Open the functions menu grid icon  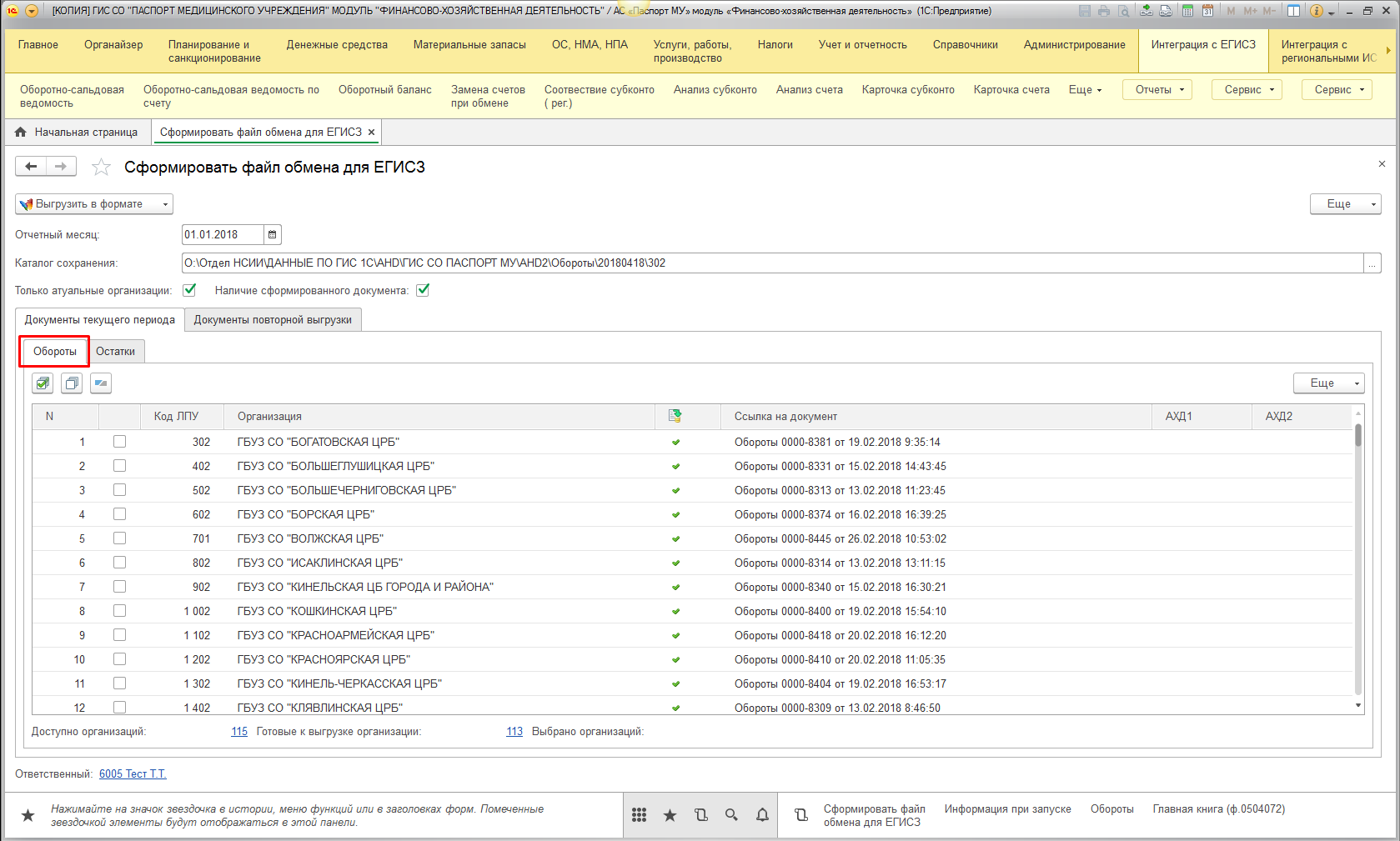pos(639,815)
